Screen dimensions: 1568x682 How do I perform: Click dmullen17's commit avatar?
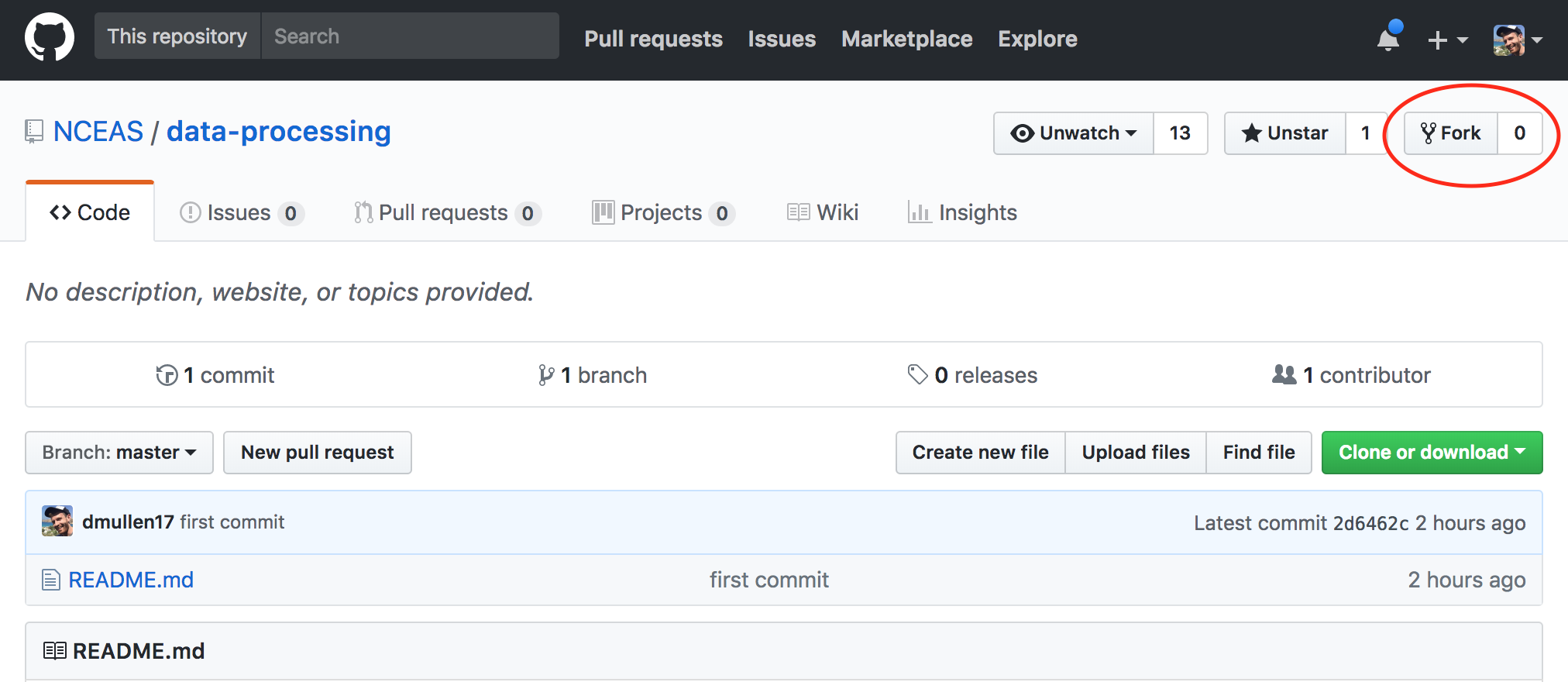[57, 522]
